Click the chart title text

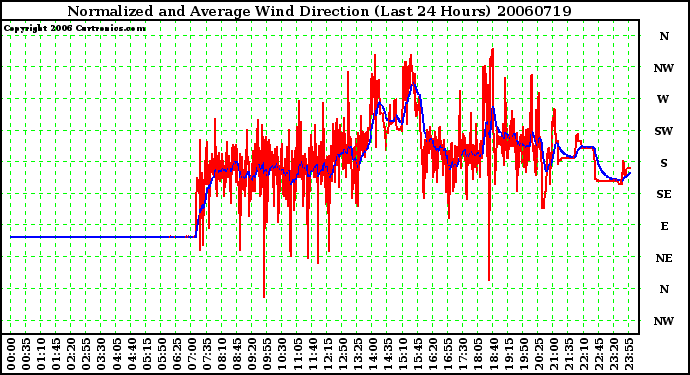319,11
